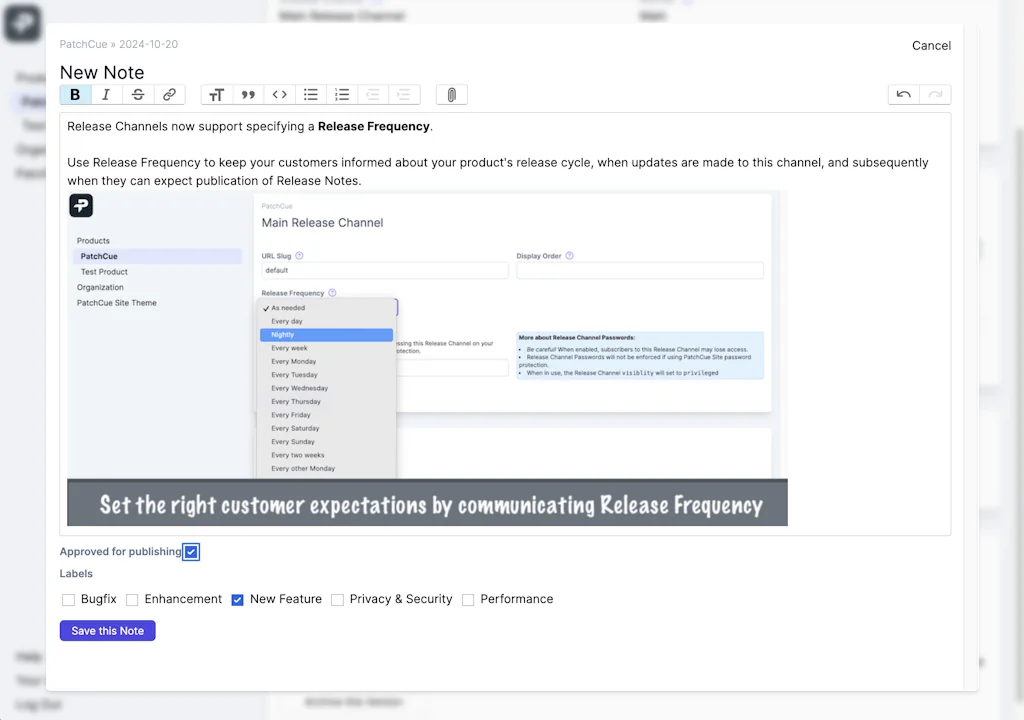
Task: Click the bold 'Release Frequency' text
Action: pyautogui.click(x=374, y=127)
